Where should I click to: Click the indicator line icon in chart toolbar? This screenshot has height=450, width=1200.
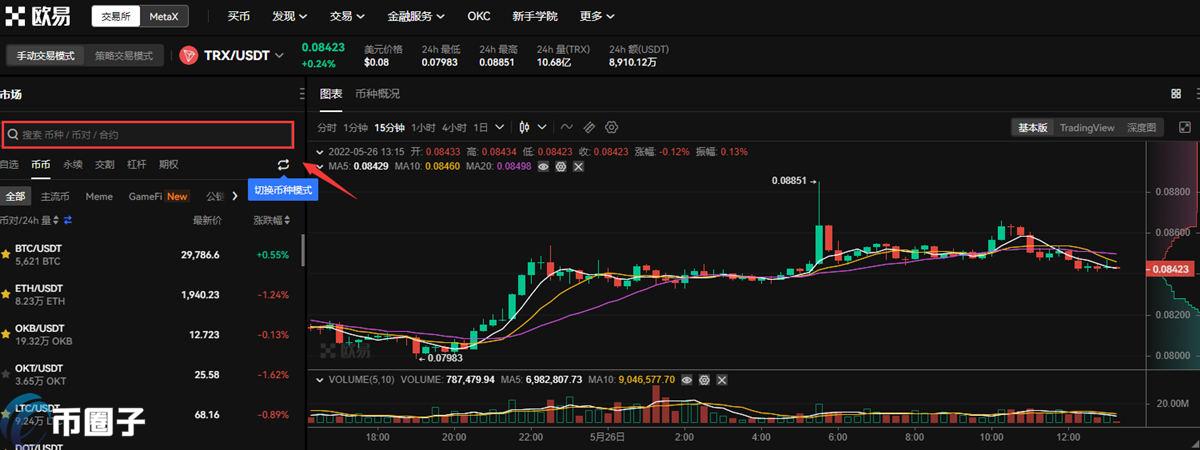pos(566,127)
